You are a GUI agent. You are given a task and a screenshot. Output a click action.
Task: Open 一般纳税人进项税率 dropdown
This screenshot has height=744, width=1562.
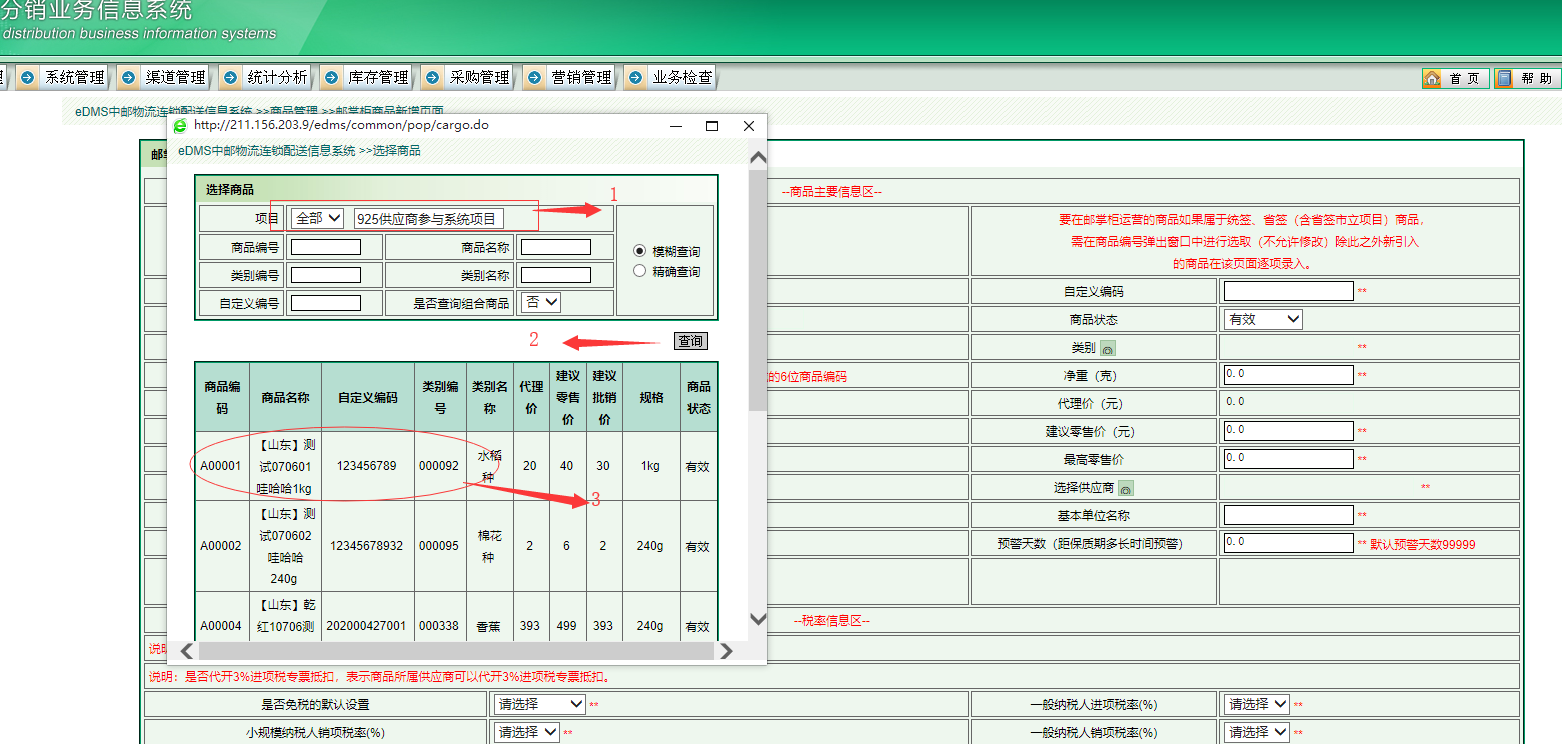[1257, 704]
